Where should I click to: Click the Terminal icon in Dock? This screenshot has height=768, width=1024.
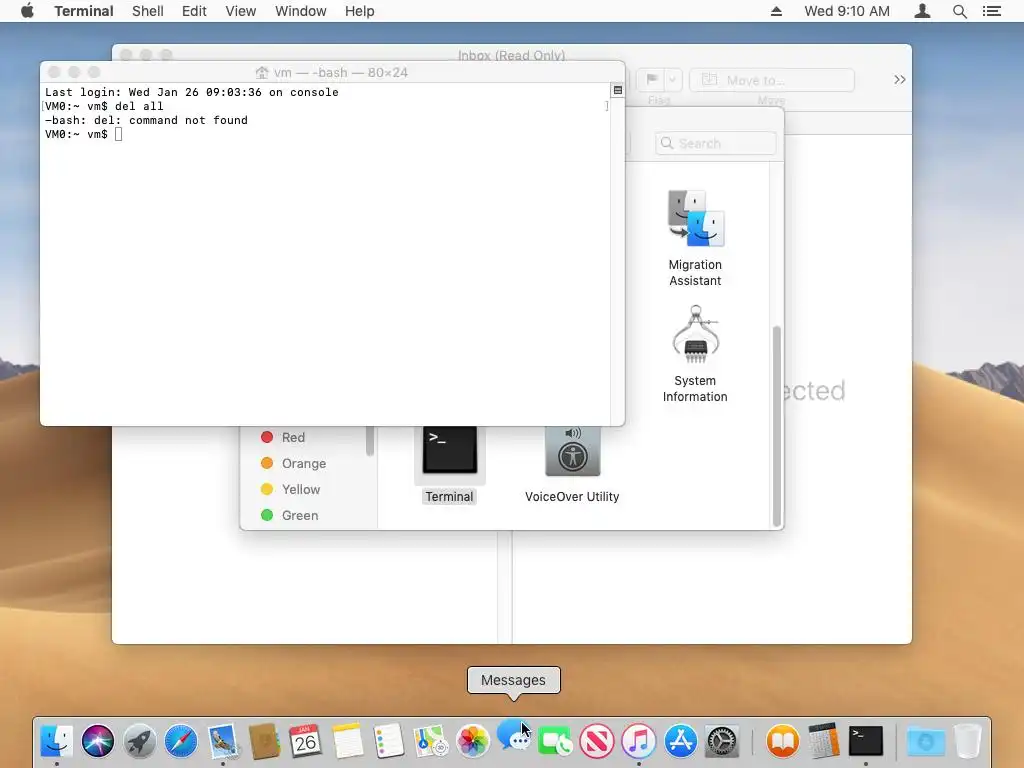[866, 741]
